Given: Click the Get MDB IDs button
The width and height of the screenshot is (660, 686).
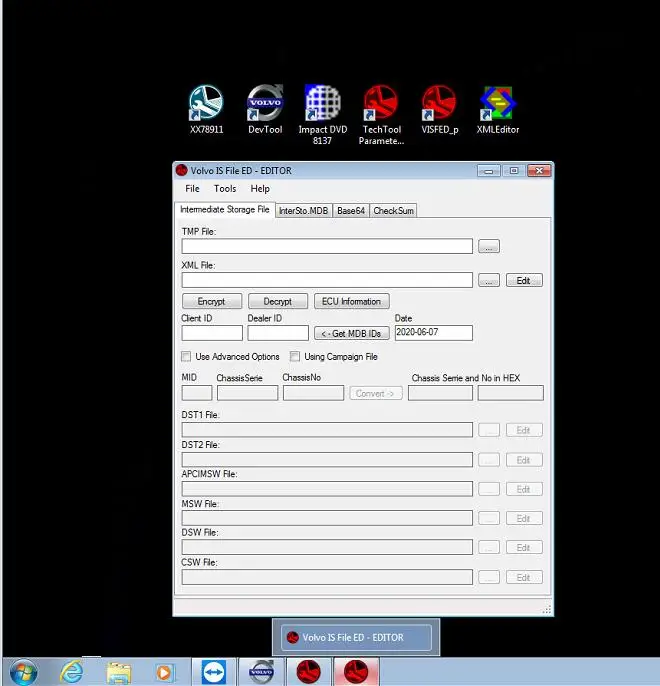Looking at the screenshot, I should tap(352, 333).
